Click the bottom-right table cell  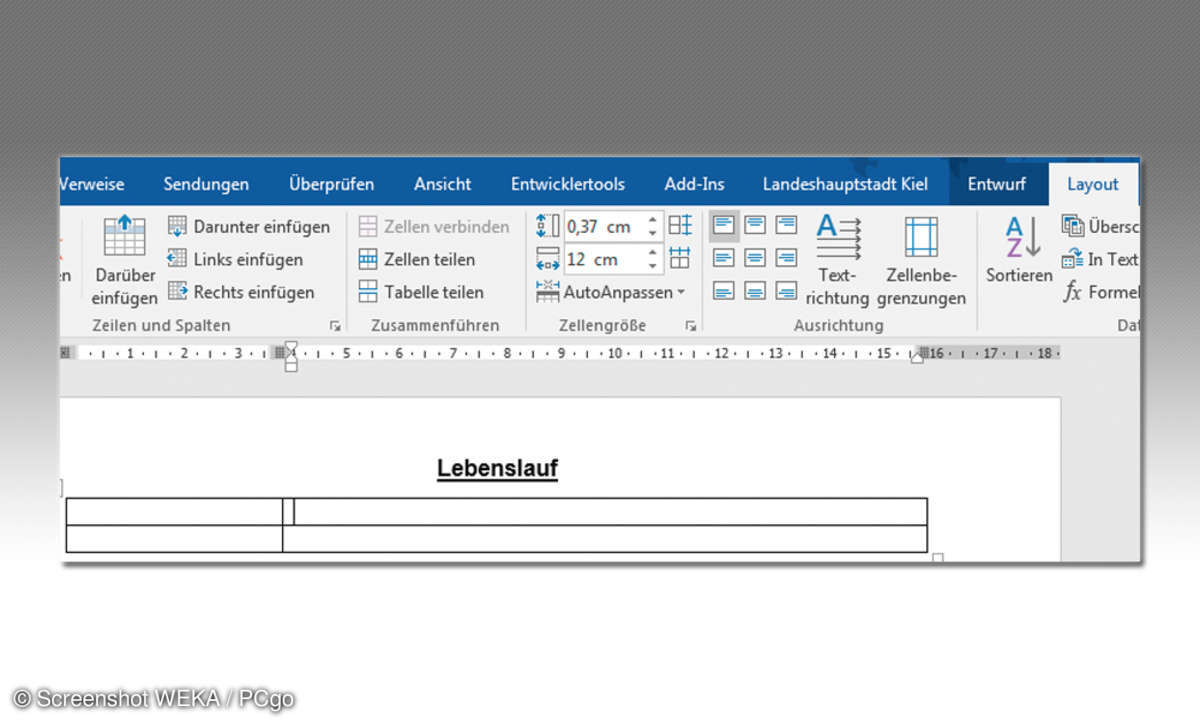pyautogui.click(x=605, y=538)
